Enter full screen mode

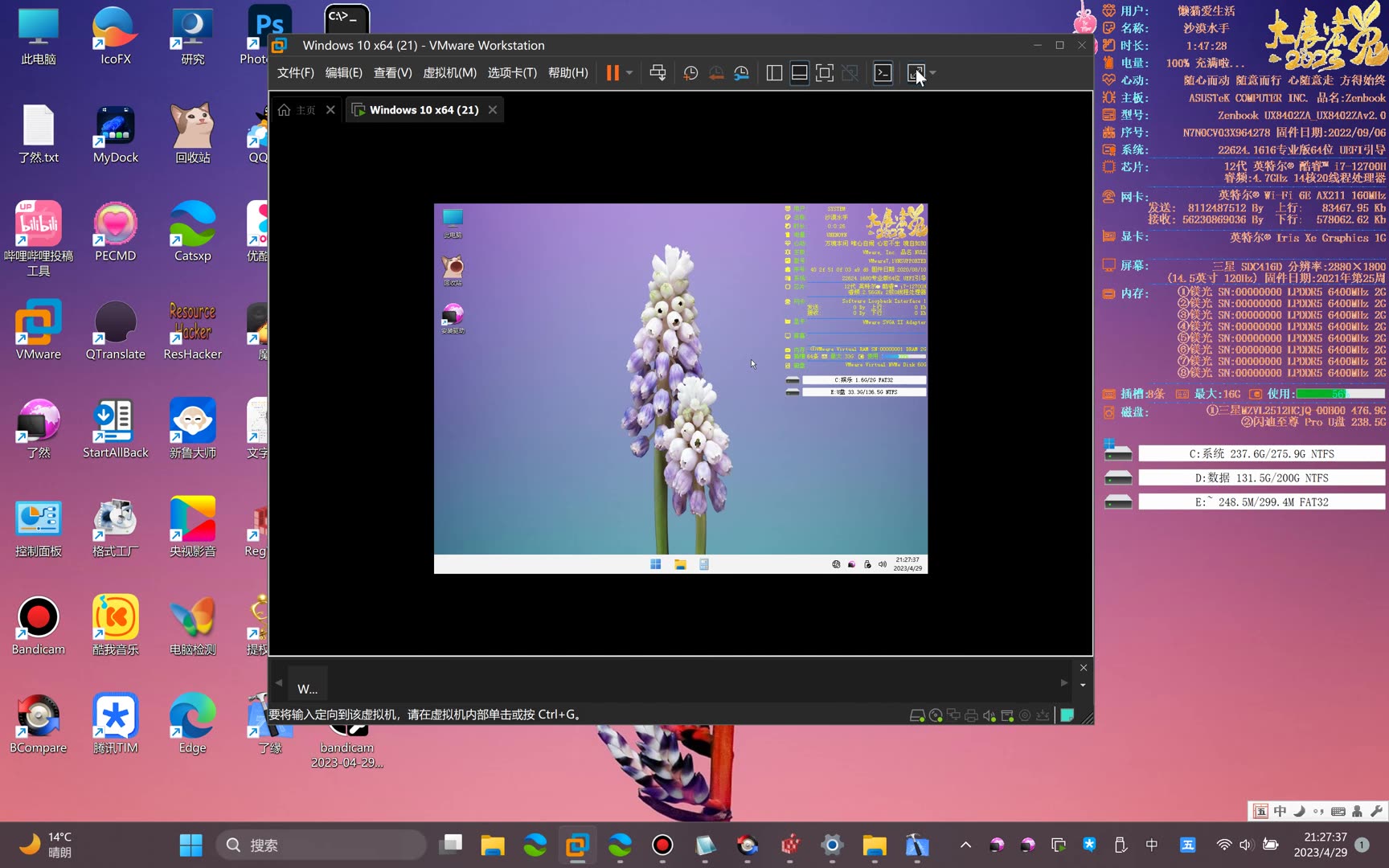(825, 73)
